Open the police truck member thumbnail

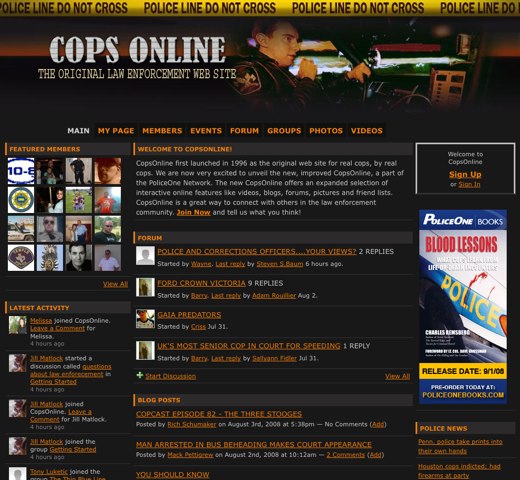(21, 229)
